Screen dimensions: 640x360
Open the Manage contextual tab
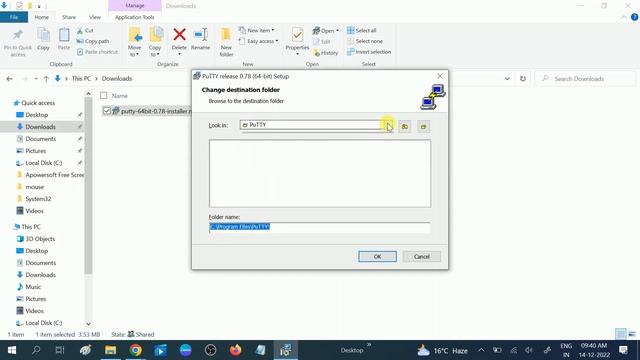click(135, 6)
